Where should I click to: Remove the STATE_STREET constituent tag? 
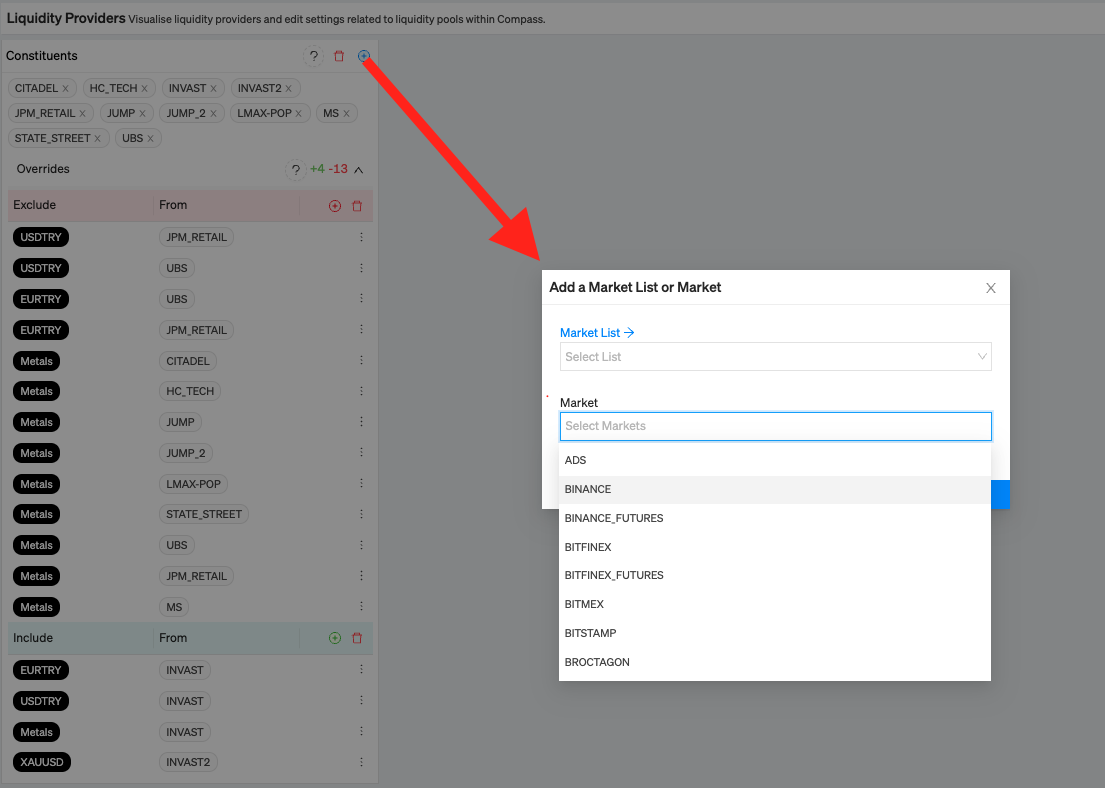[x=98, y=139]
